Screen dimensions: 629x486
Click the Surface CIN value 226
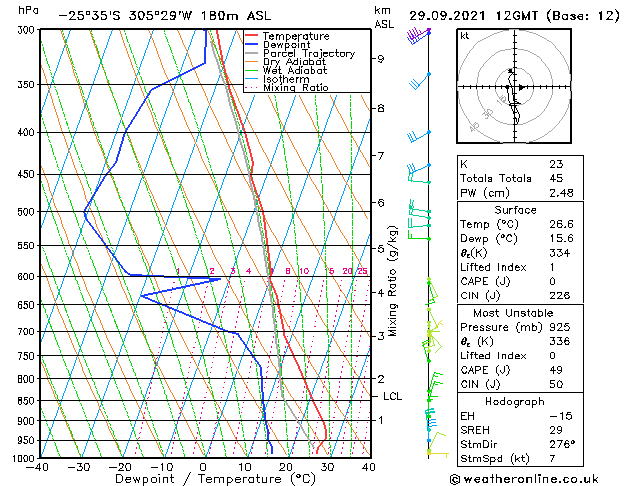click(560, 296)
